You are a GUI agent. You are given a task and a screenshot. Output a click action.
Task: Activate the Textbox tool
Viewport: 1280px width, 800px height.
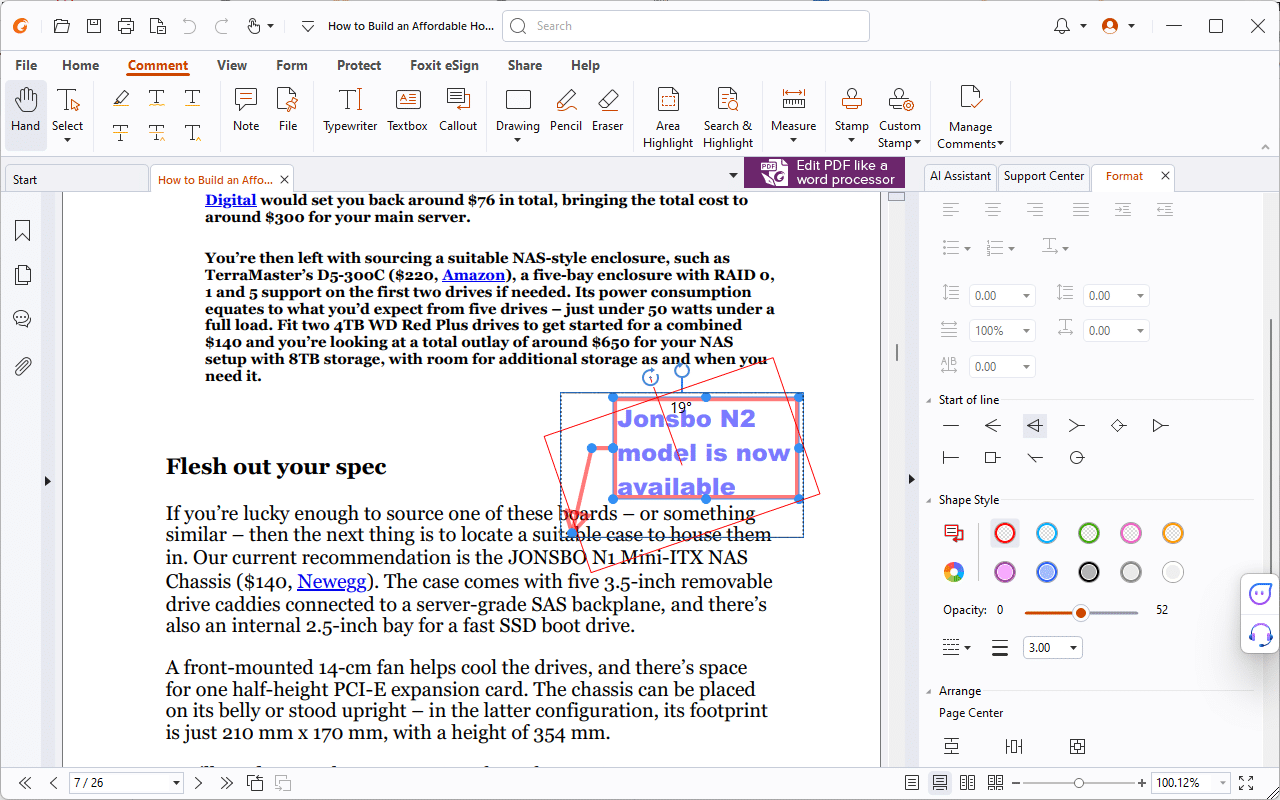click(407, 110)
